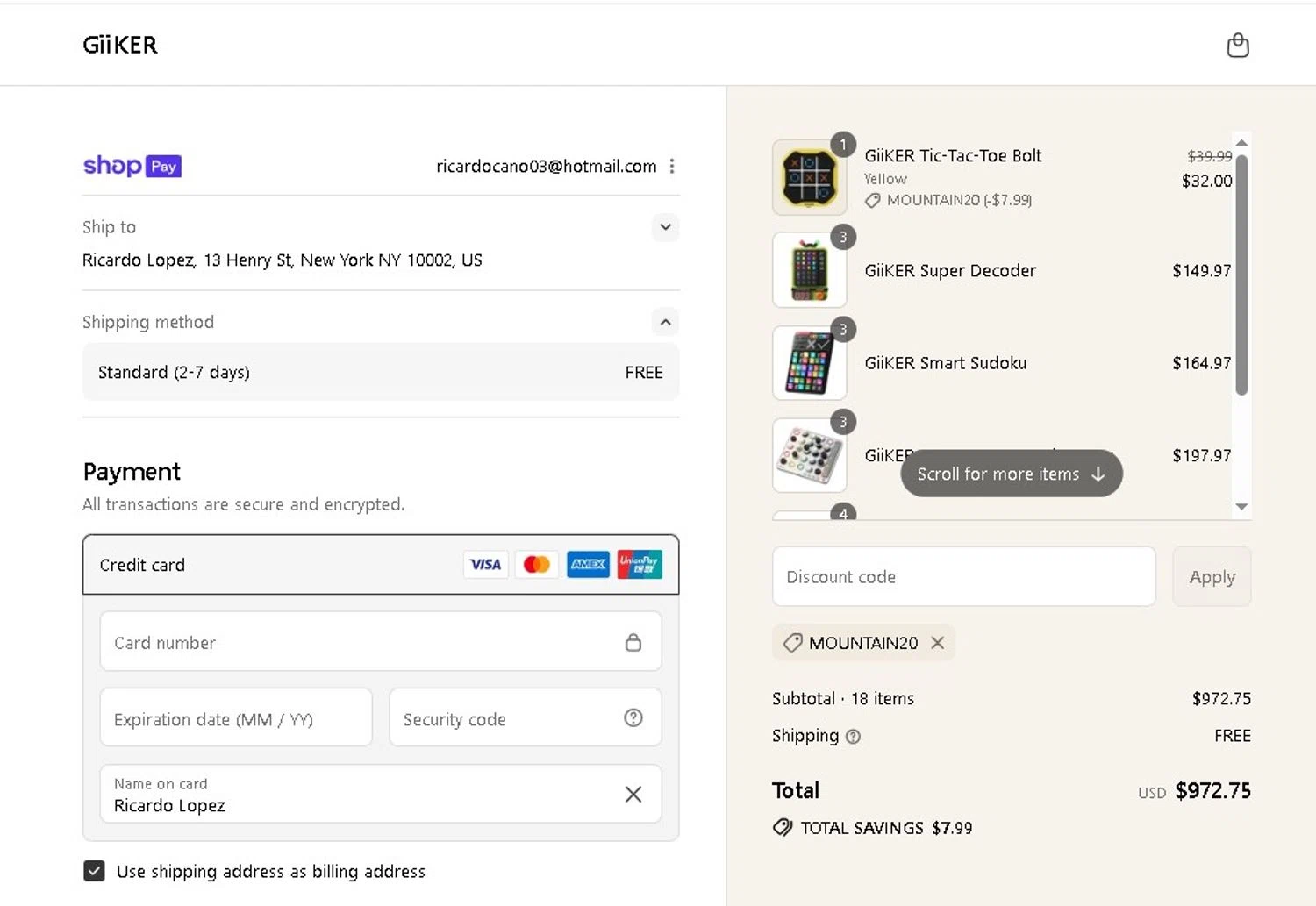Show shipping info help icon
1316x906 pixels.
(x=853, y=737)
